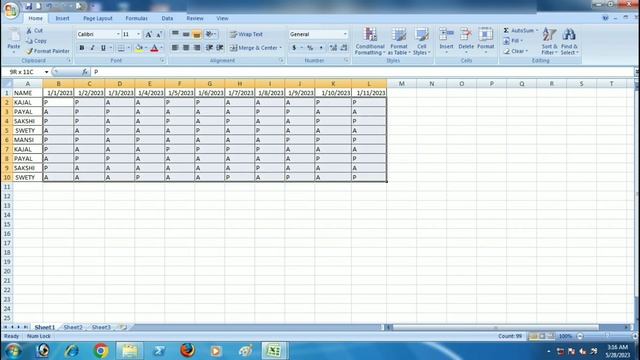Viewport: 640px width, 360px height.
Task: Click the Orientation icon
Action: coord(210,34)
